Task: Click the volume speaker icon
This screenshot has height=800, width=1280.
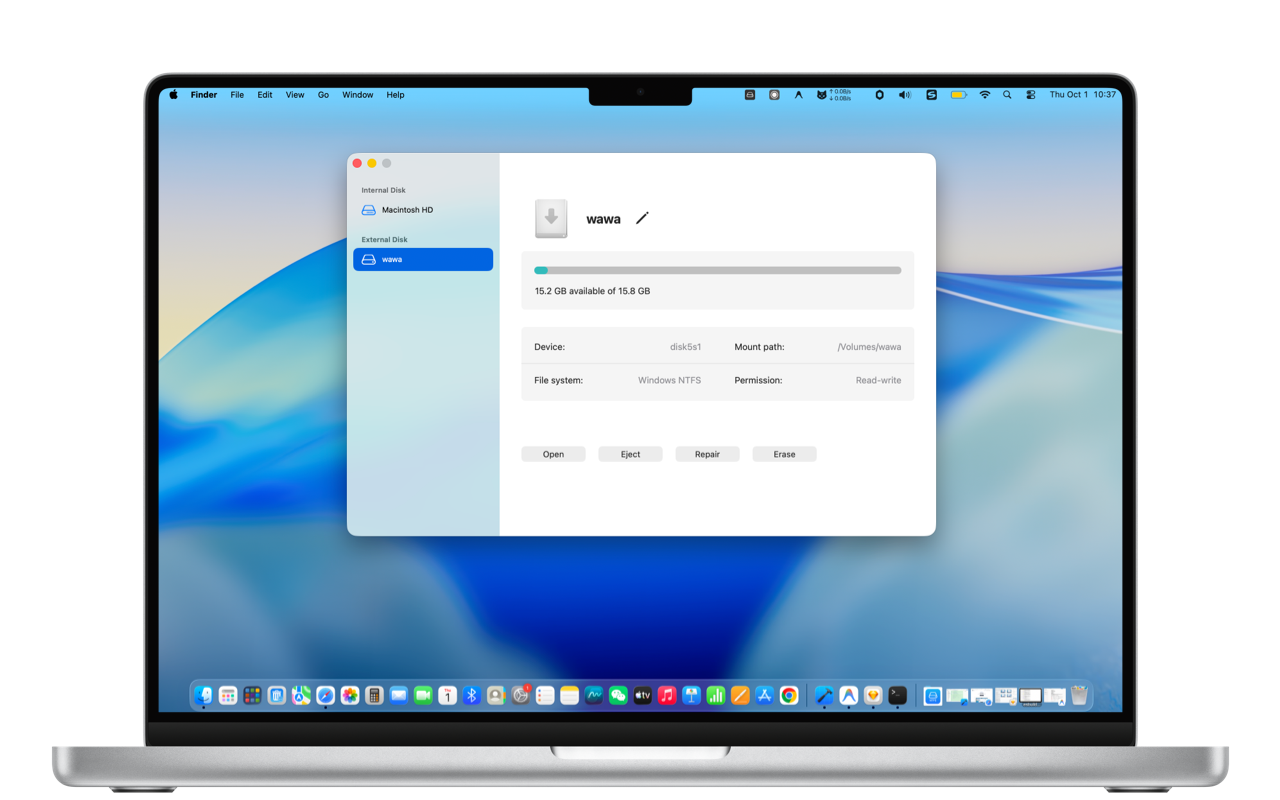Action: coord(905,95)
